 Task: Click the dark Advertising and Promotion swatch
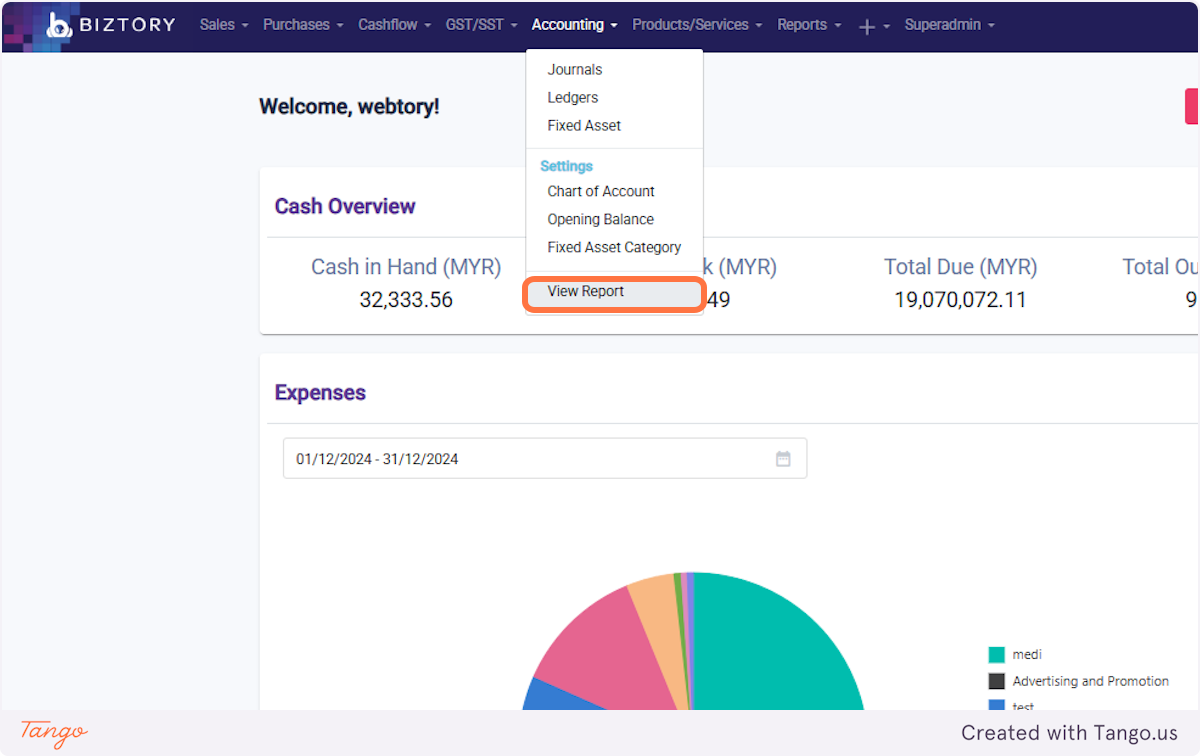click(996, 681)
